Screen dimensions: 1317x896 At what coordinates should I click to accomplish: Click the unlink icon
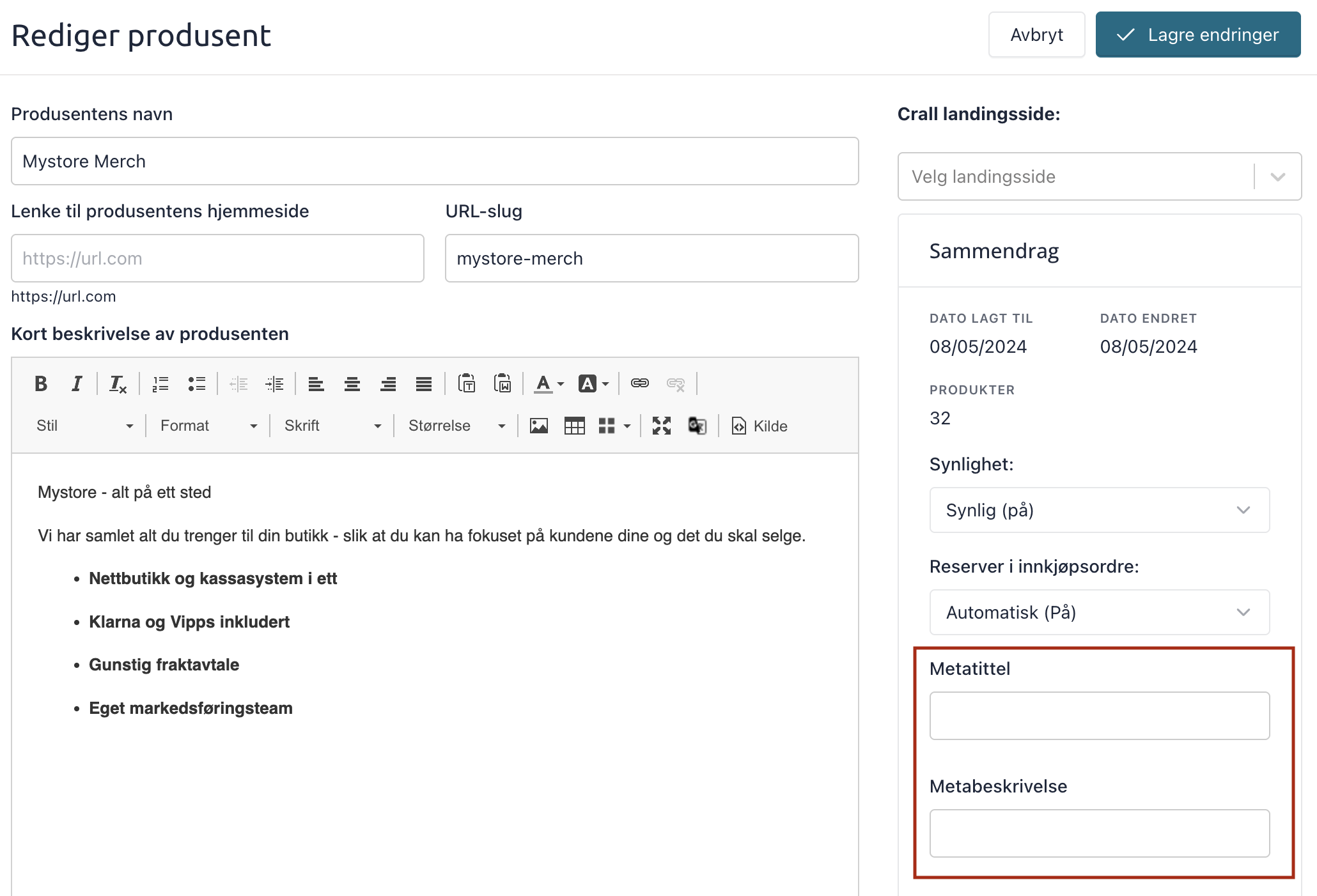[x=676, y=383]
